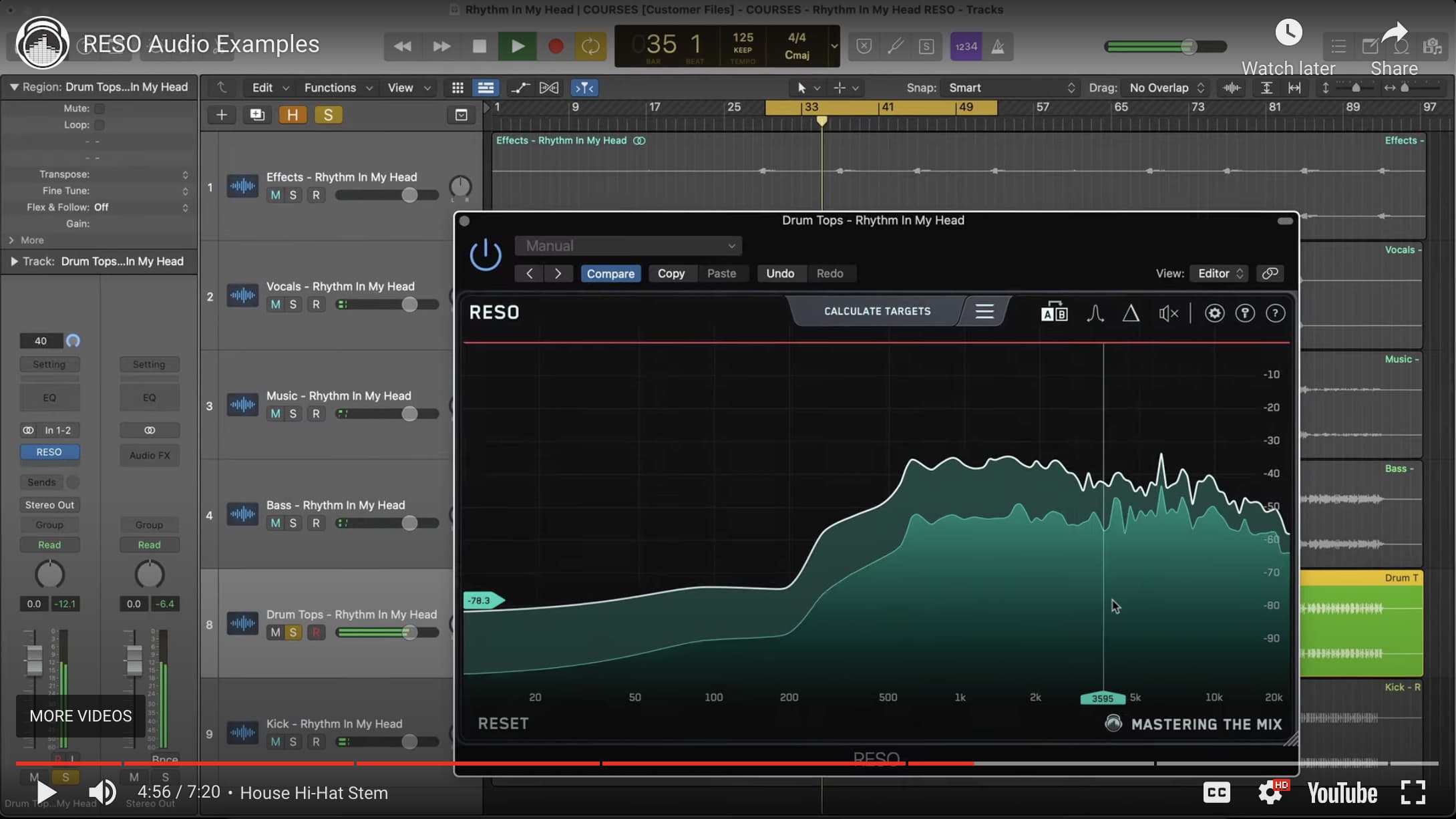1456x819 pixels.
Task: Start playback with the green play button
Action: point(517,46)
